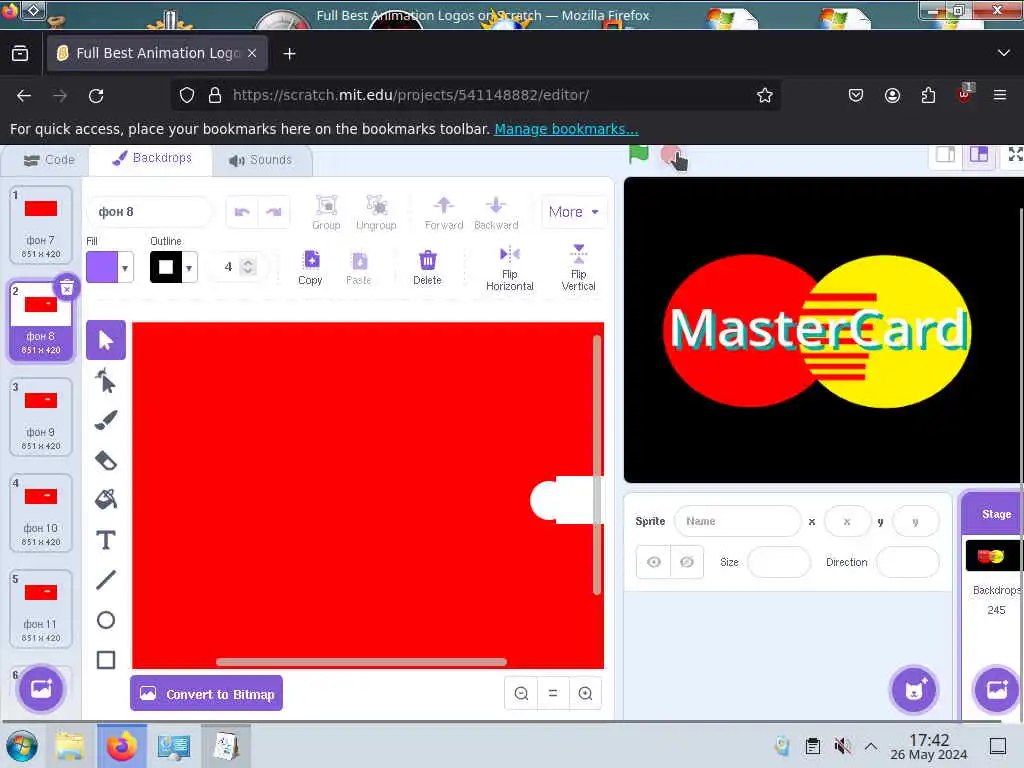
Task: Move shape Forward
Action: click(444, 213)
